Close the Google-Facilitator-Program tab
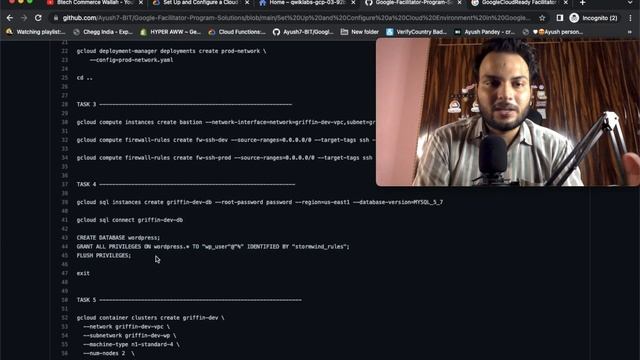The image size is (640, 360). [x=459, y=3]
